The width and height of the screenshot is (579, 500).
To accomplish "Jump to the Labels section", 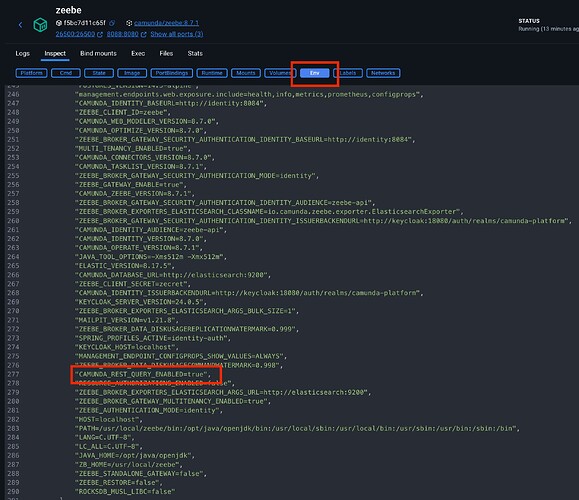I will click(x=348, y=73).
